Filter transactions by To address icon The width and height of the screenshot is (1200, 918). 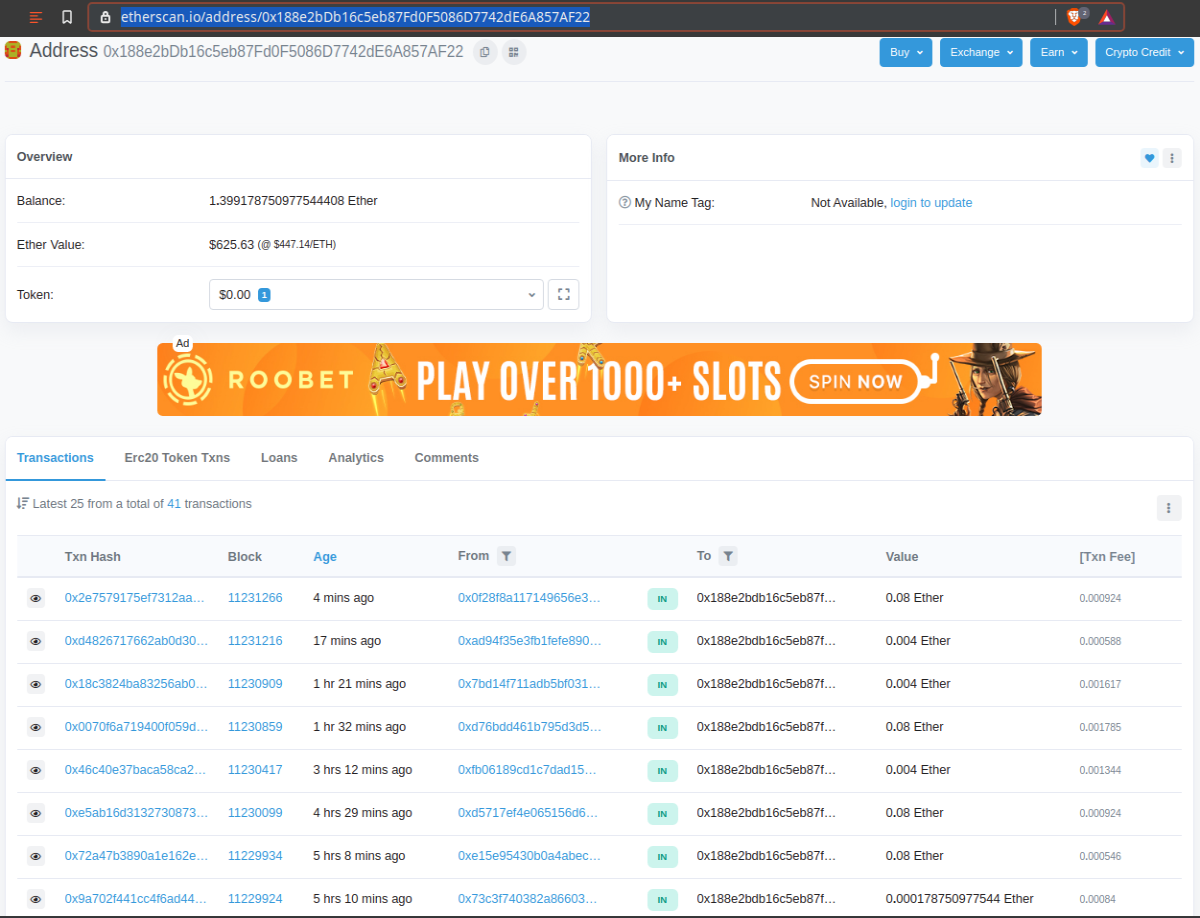click(728, 556)
